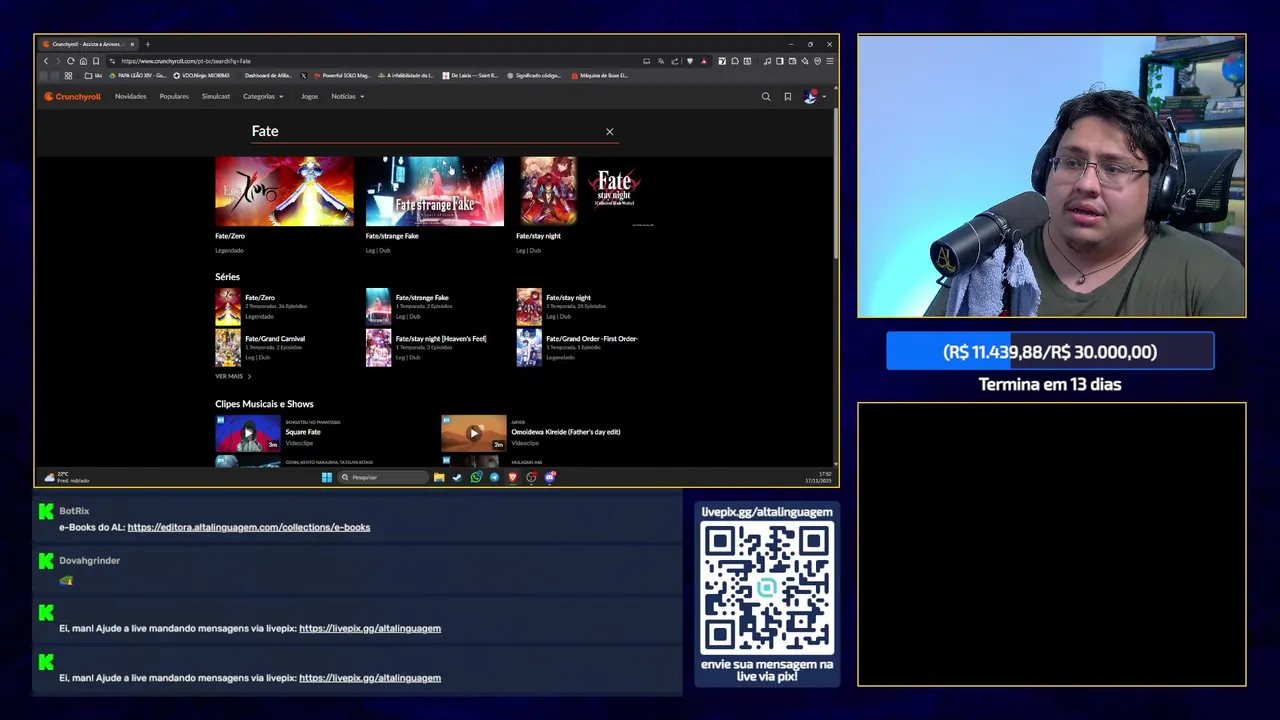Open the Significado código... bookmark
The width and height of the screenshot is (1280, 720).
click(x=534, y=76)
